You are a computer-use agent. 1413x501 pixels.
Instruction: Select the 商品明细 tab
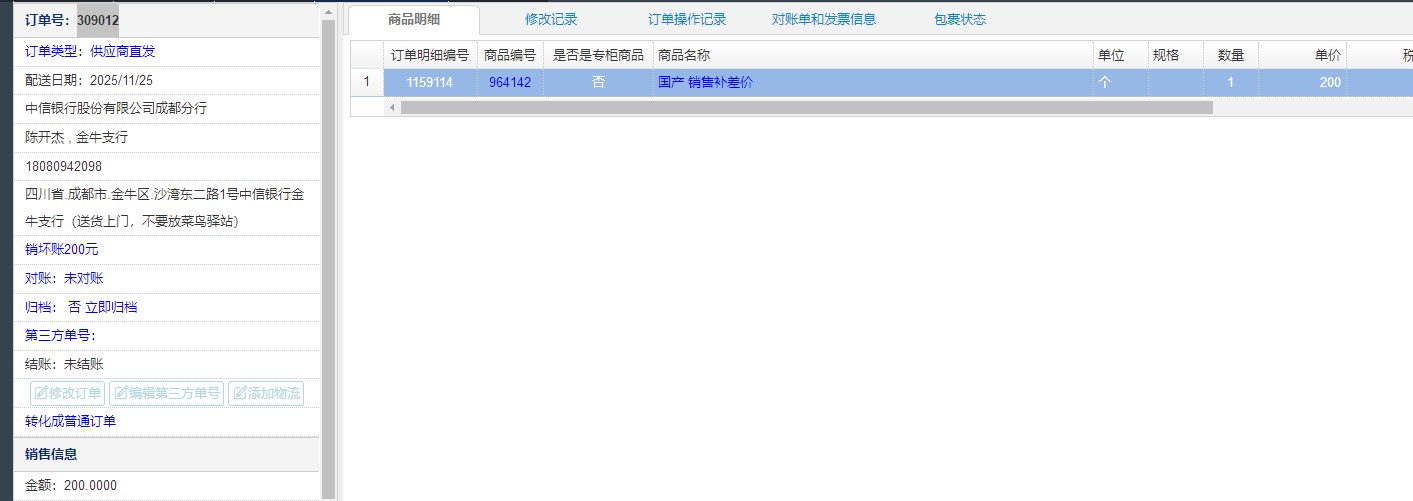[414, 19]
